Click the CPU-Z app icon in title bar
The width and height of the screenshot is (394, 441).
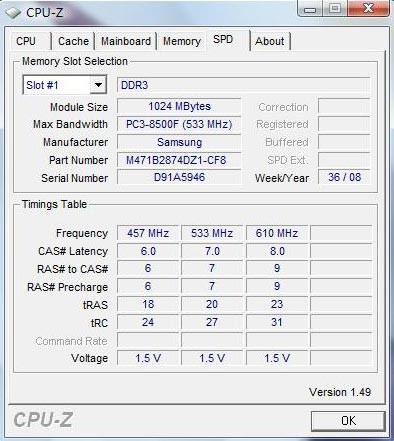coord(13,13)
